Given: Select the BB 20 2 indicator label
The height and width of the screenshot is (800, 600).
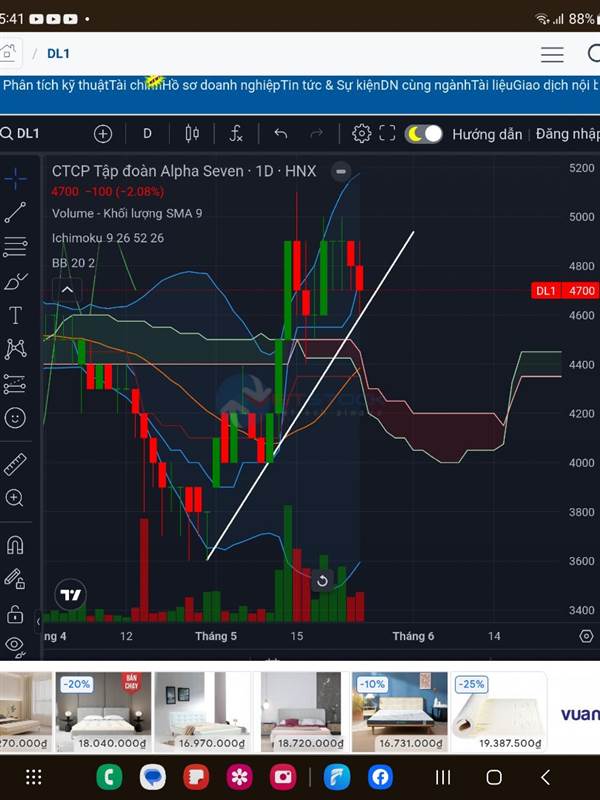Looking at the screenshot, I should [73, 263].
